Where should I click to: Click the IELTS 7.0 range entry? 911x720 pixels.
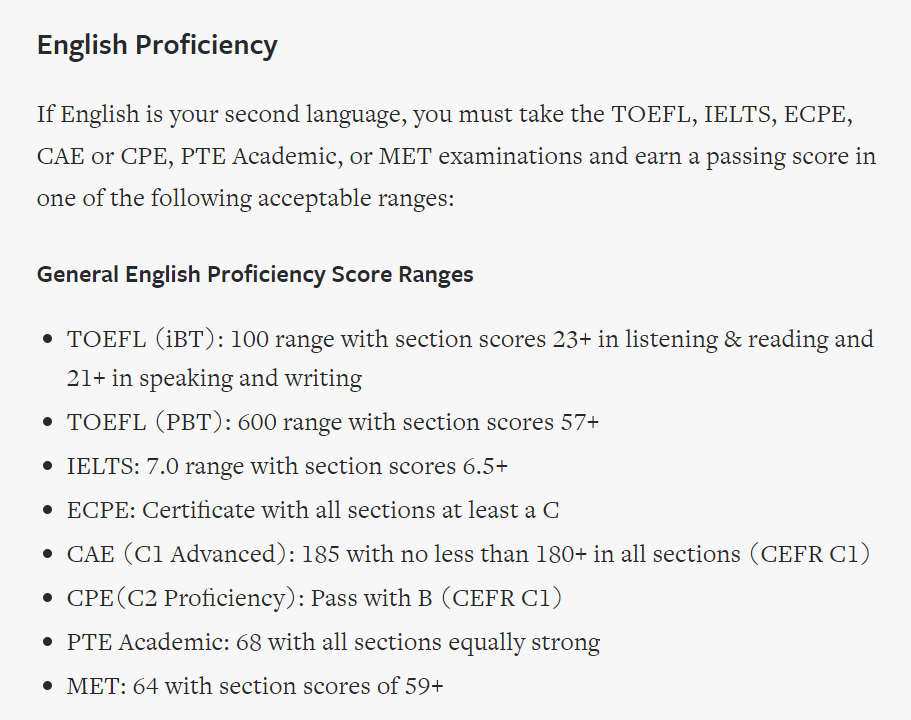click(x=287, y=466)
